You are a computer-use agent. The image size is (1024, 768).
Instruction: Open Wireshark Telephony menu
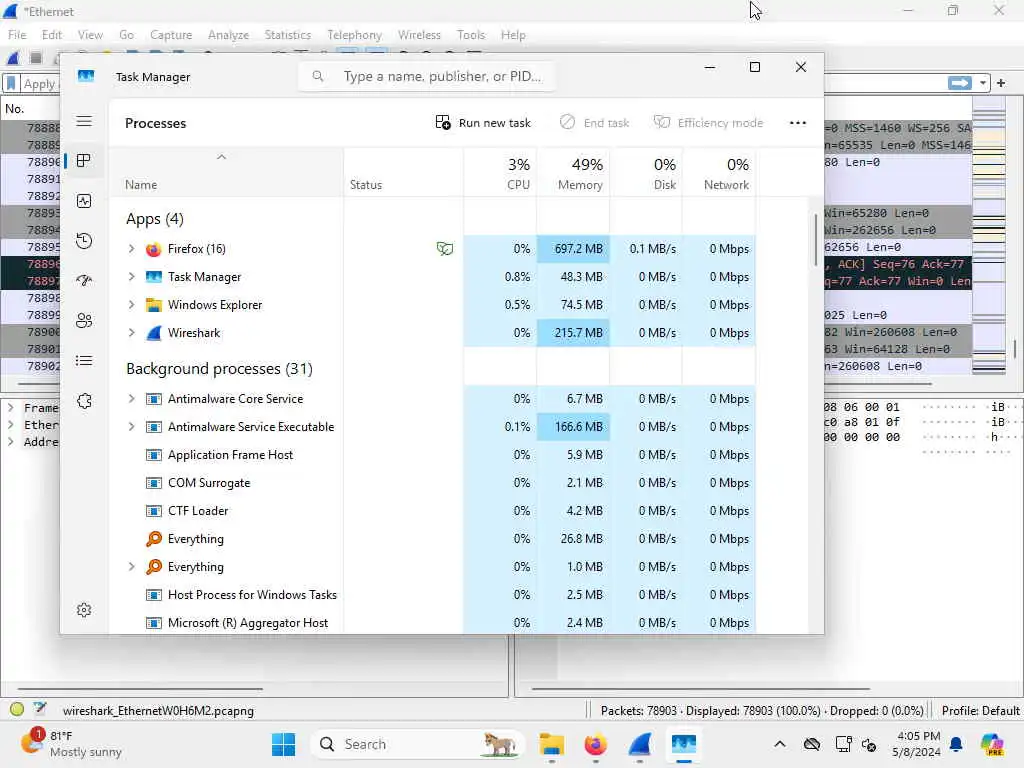pos(355,35)
